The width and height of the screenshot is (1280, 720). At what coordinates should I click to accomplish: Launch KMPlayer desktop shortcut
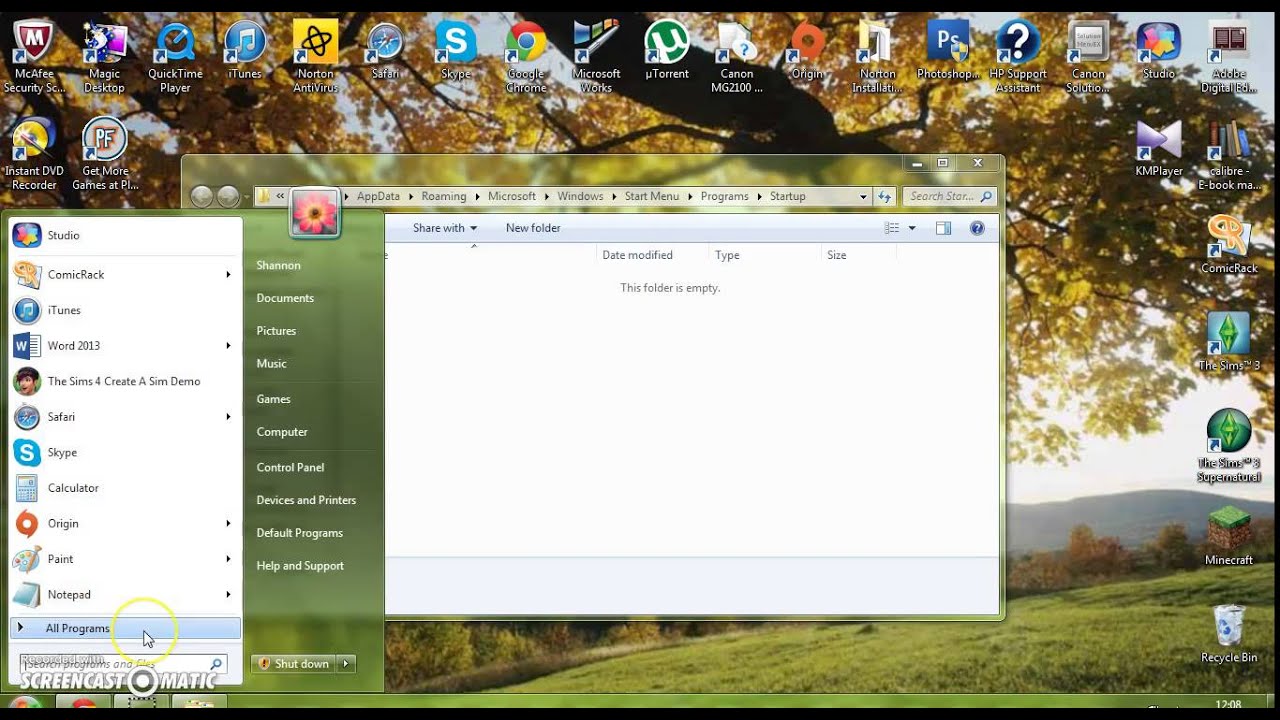[x=1159, y=148]
